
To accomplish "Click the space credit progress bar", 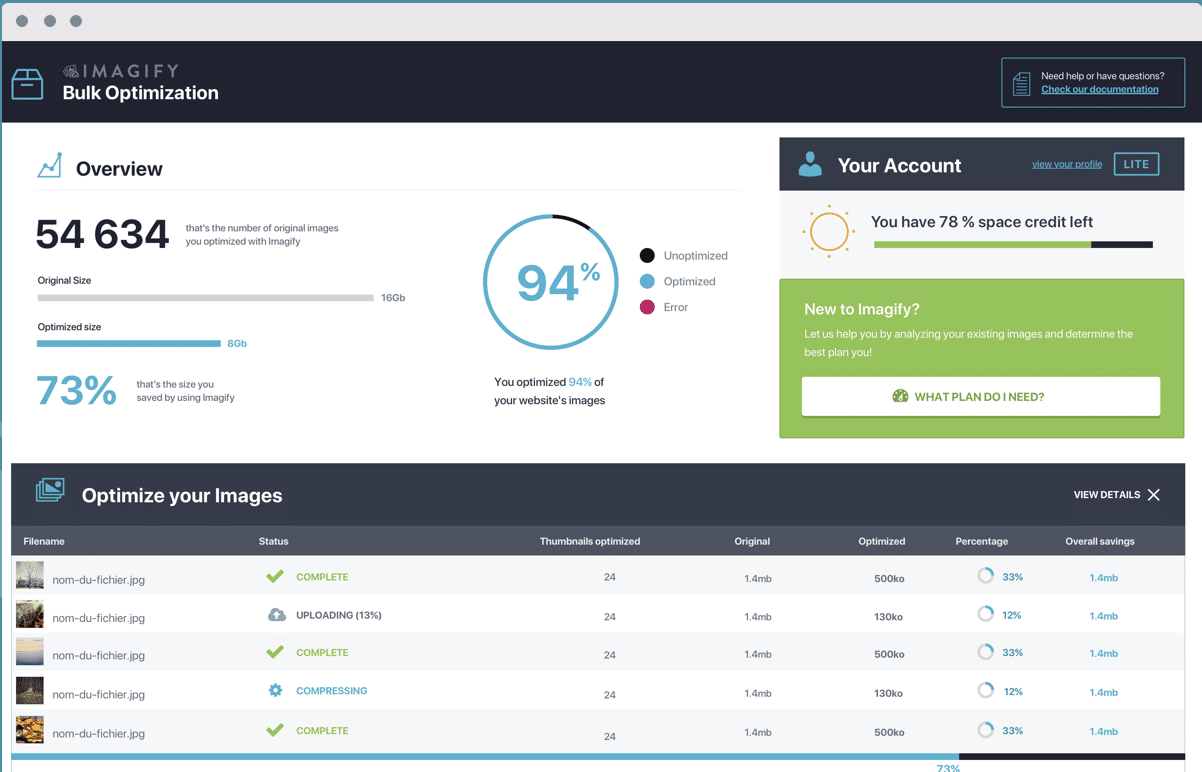I will pos(1013,244).
